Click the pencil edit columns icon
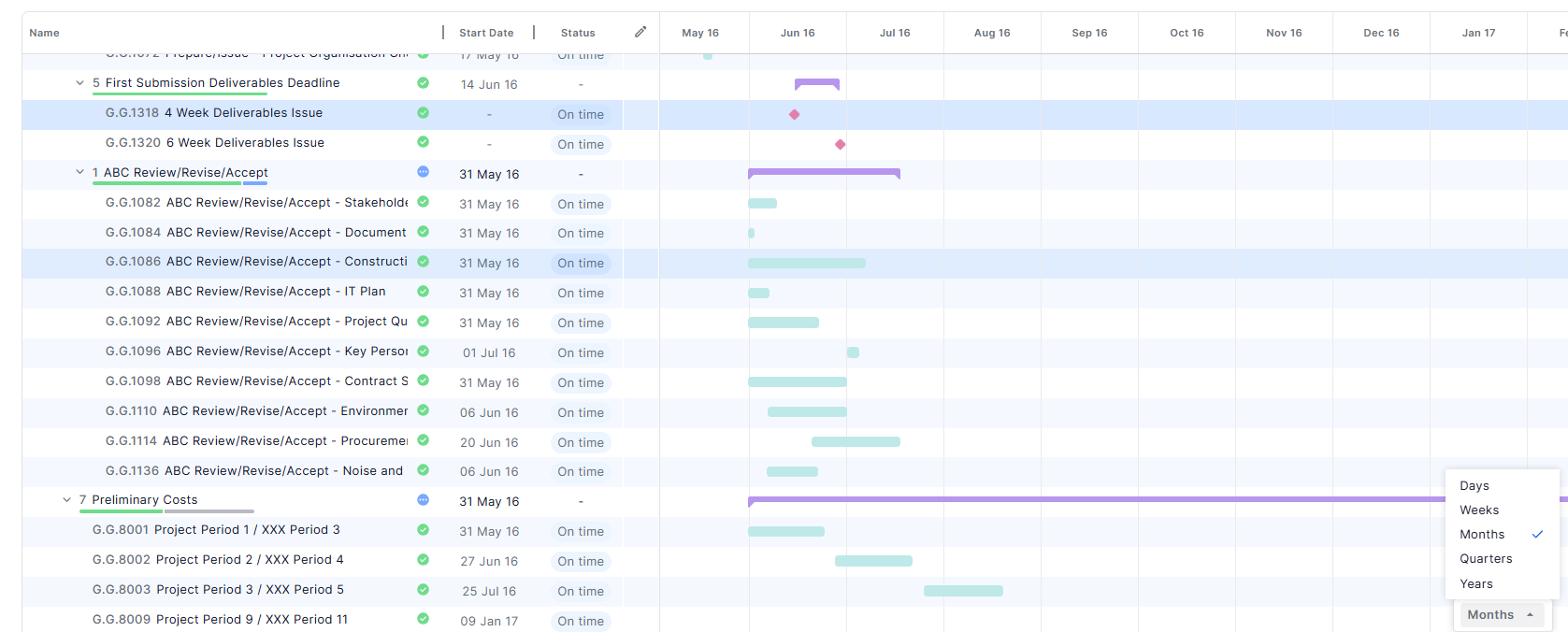Screen dimensions: 1568x632 tap(640, 32)
